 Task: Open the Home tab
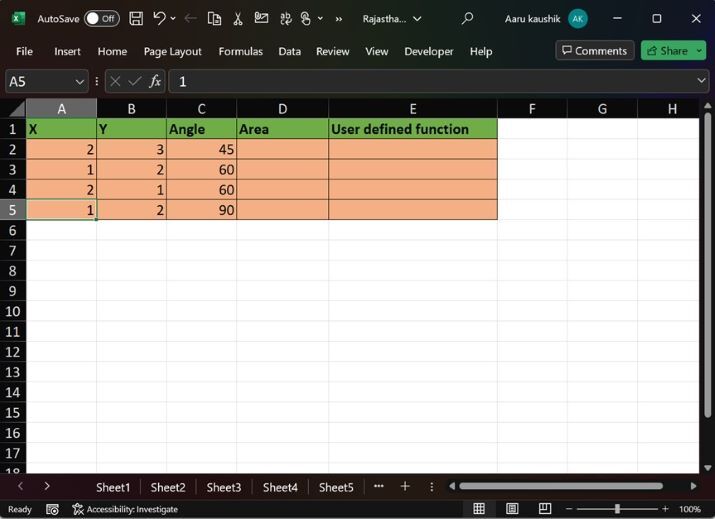click(112, 52)
